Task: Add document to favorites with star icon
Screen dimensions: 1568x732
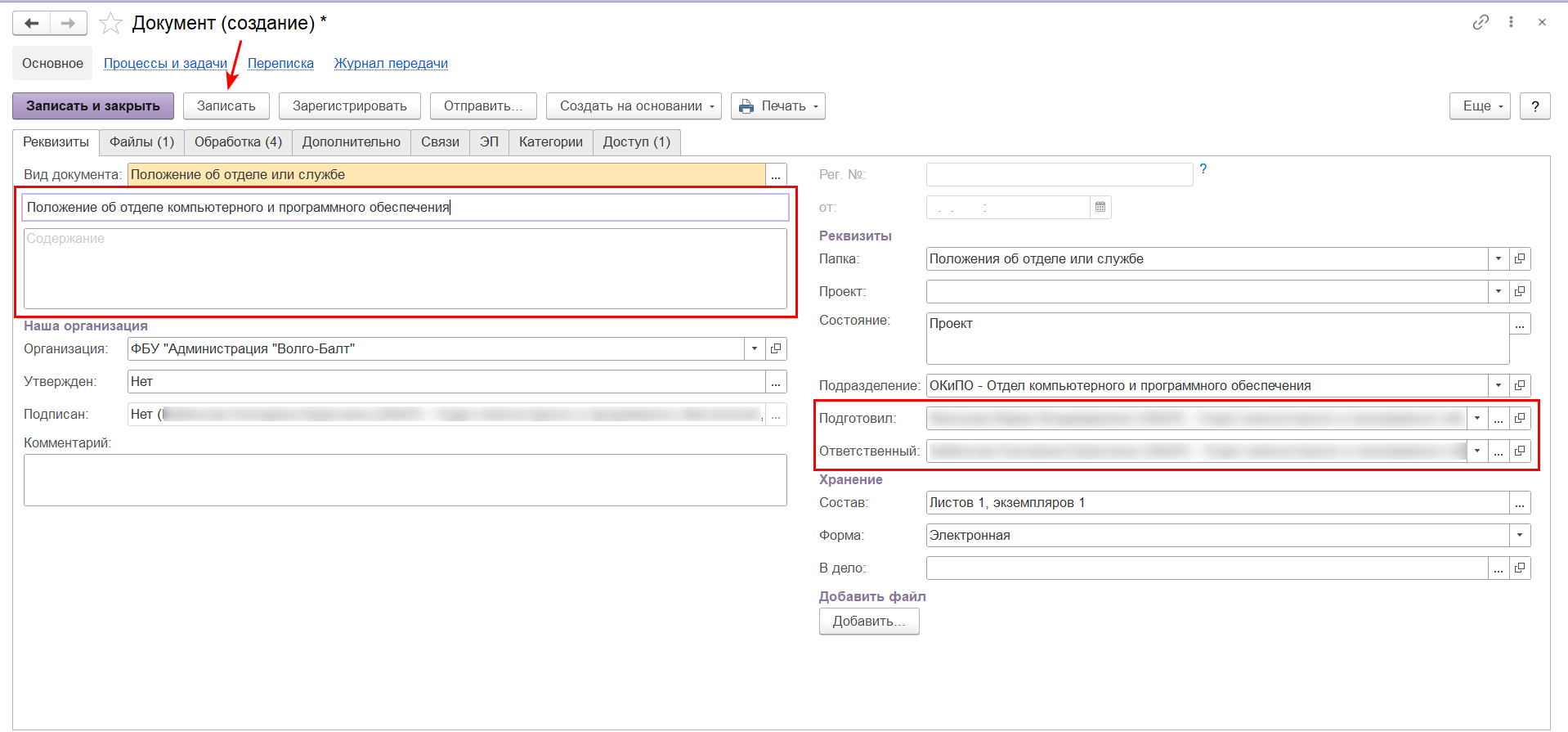Action: 110,24
